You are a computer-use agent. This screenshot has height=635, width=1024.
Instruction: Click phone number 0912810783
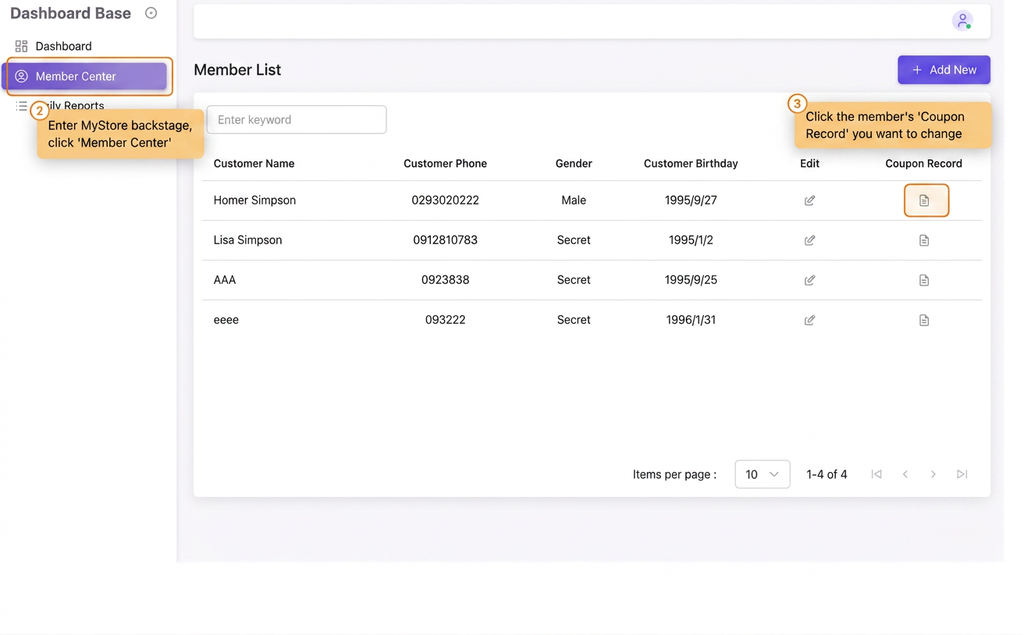point(445,240)
